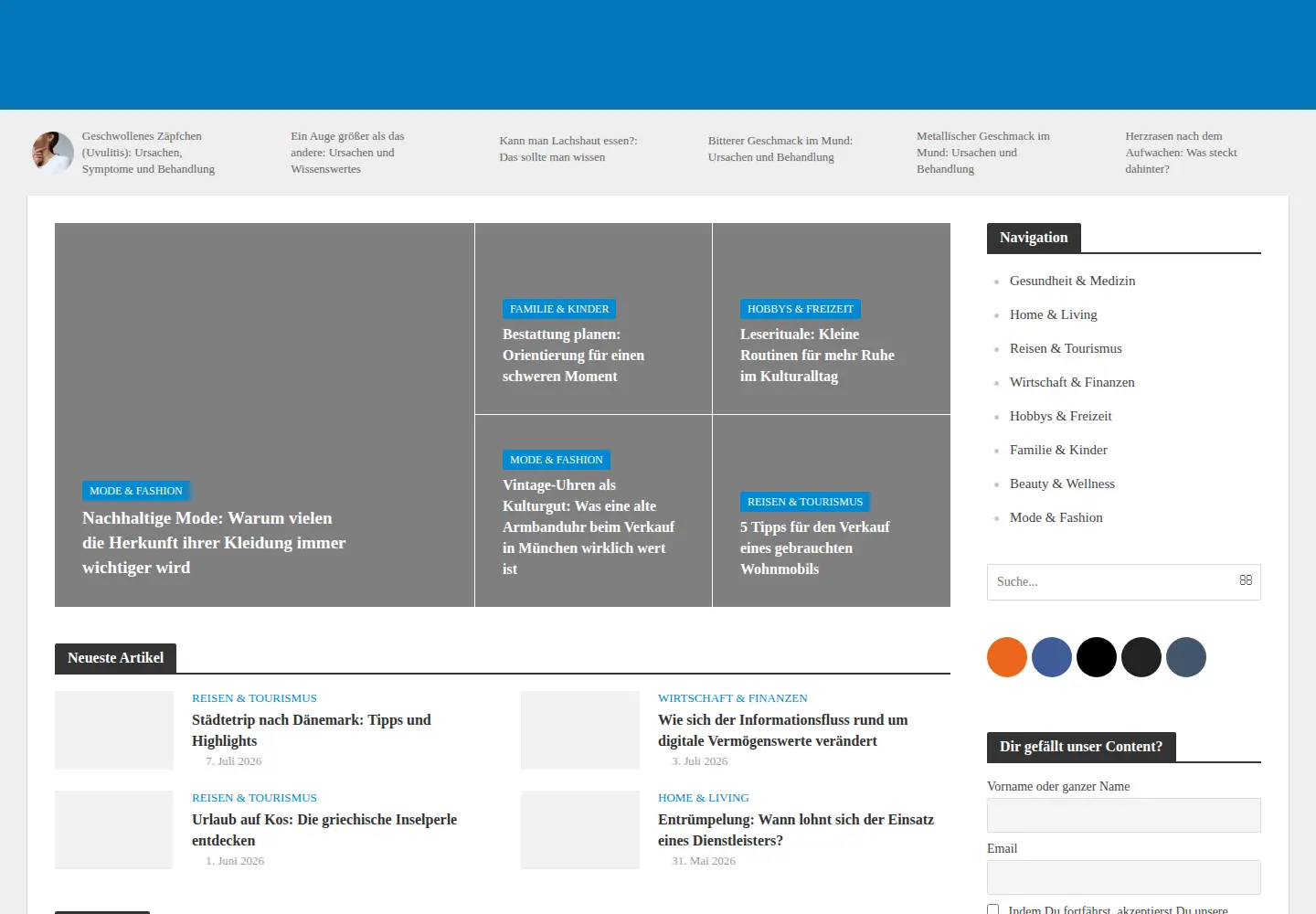Open the slate gray-blue social circle icon
This screenshot has height=914, width=1316.
click(x=1186, y=657)
